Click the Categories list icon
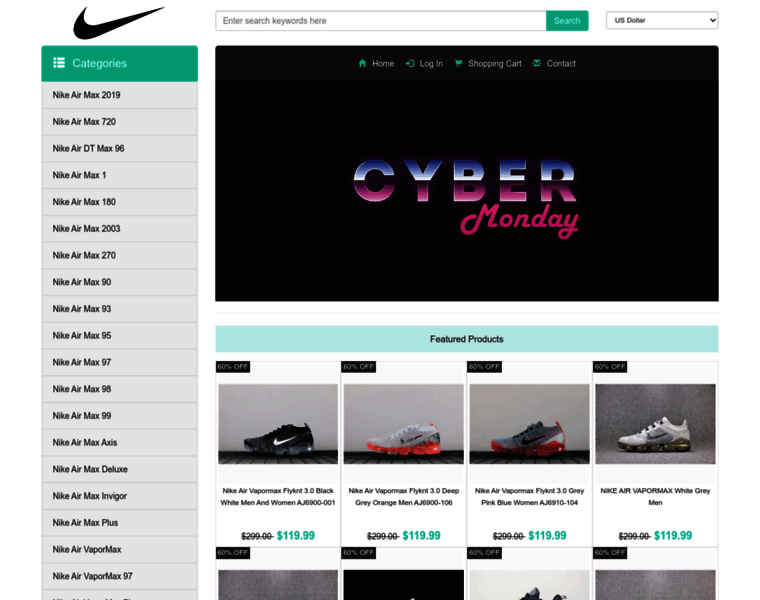The image size is (760, 600). [59, 63]
